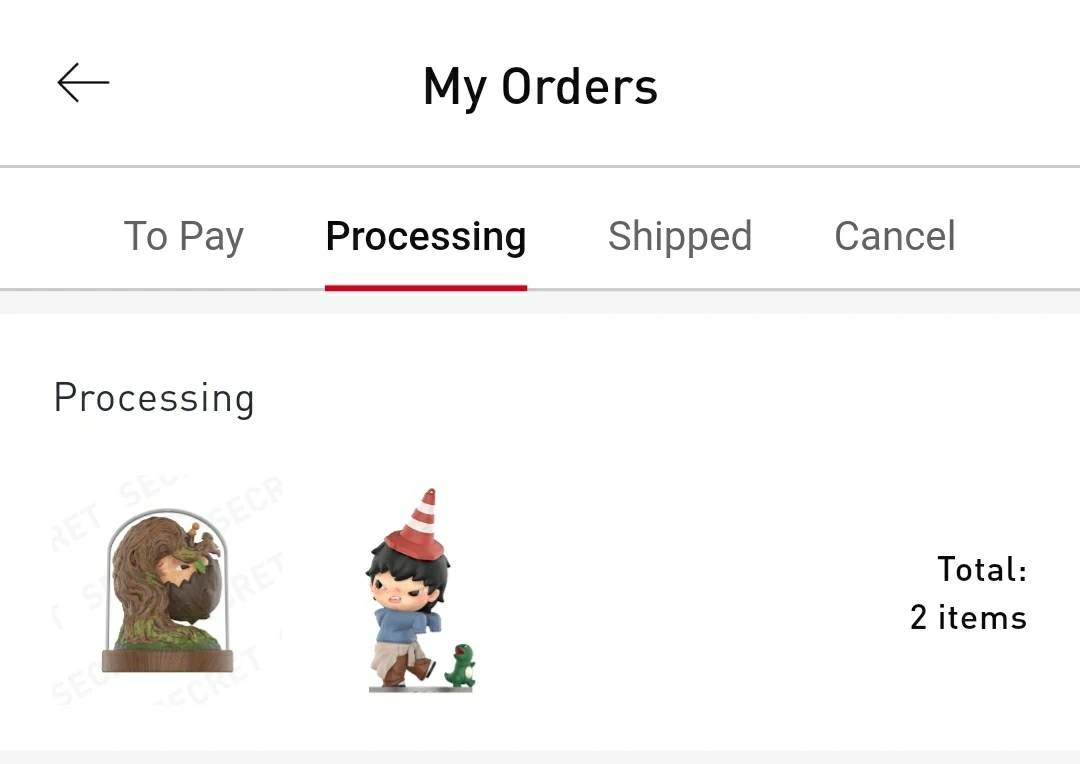Click empty order card area beside thumbnails
The width and height of the screenshot is (1080, 764).
coord(700,590)
